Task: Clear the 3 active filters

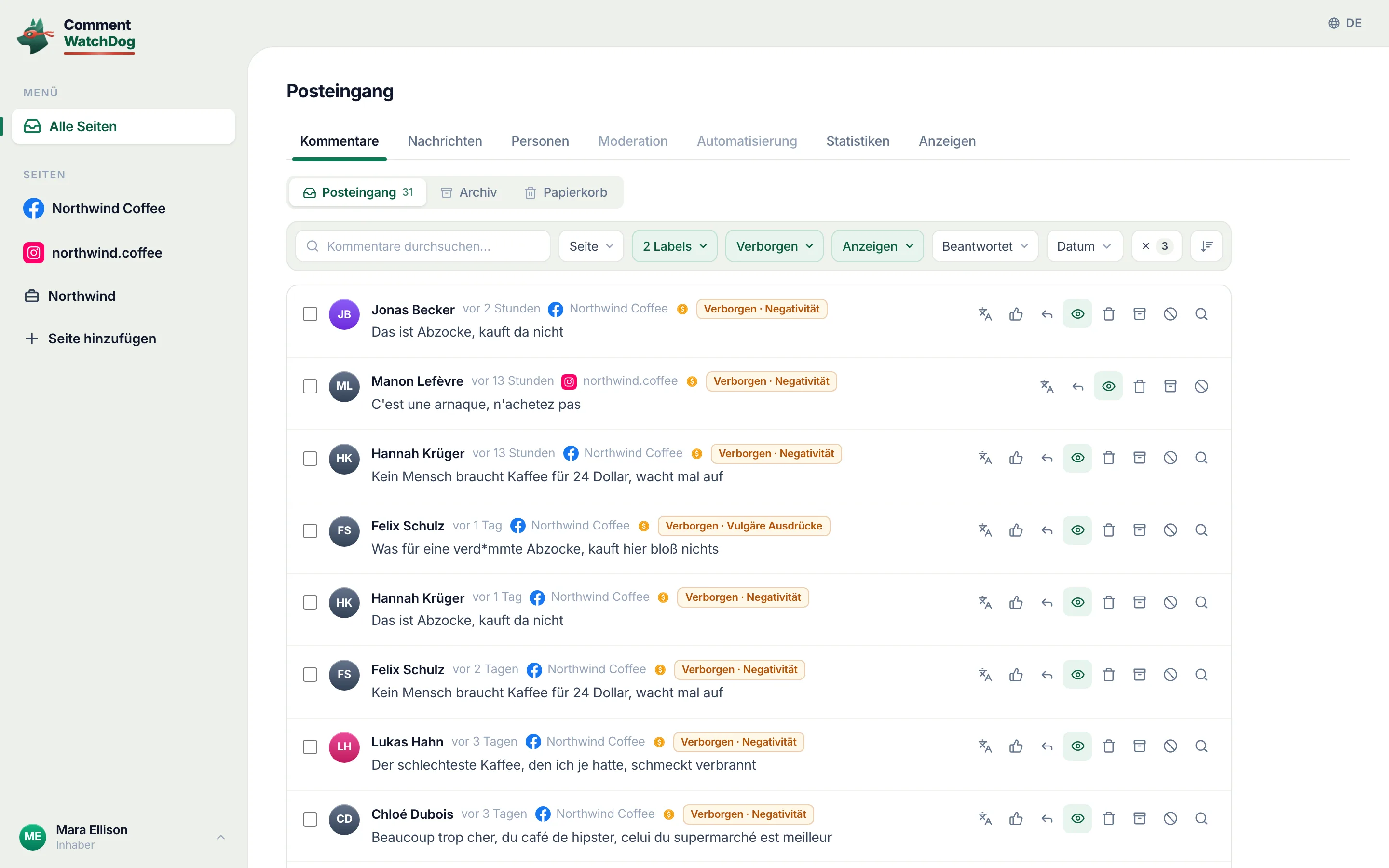Action: pyautogui.click(x=1156, y=246)
